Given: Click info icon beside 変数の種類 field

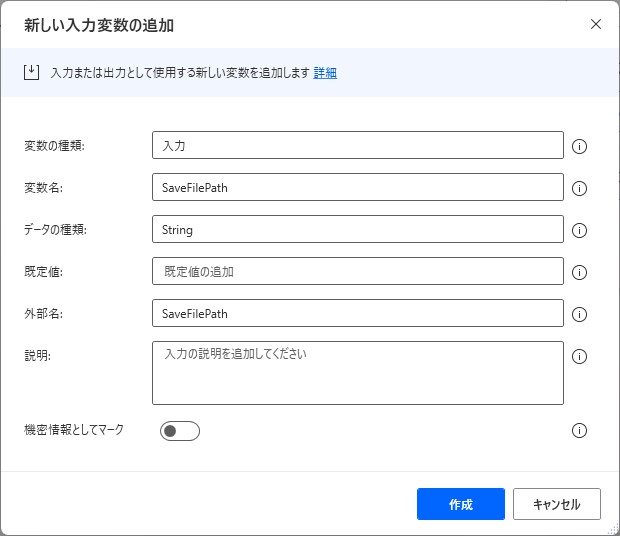Looking at the screenshot, I should tap(579, 146).
